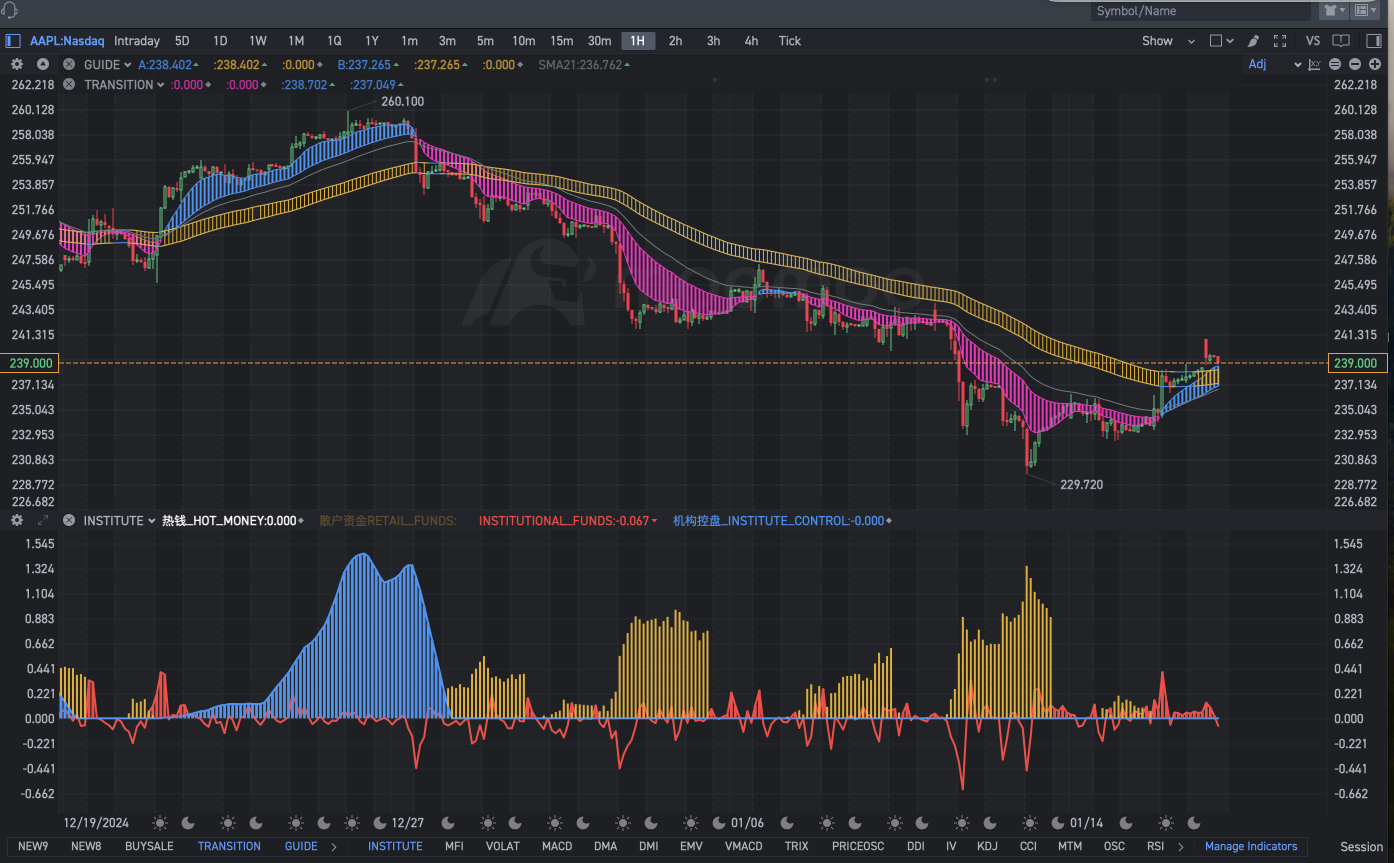Switch to 30m timeframe

click(x=600, y=41)
